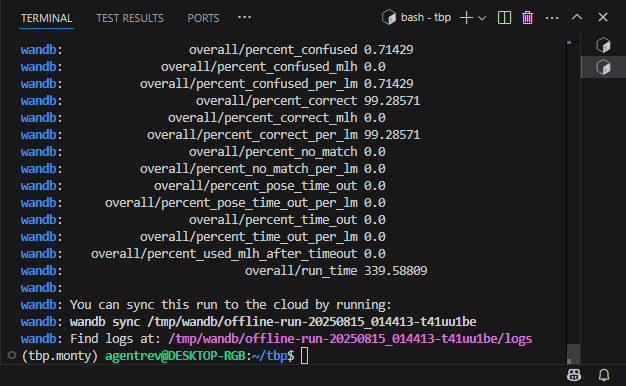626x386 pixels.
Task: Select the first terminal in side list
Action: point(603,45)
